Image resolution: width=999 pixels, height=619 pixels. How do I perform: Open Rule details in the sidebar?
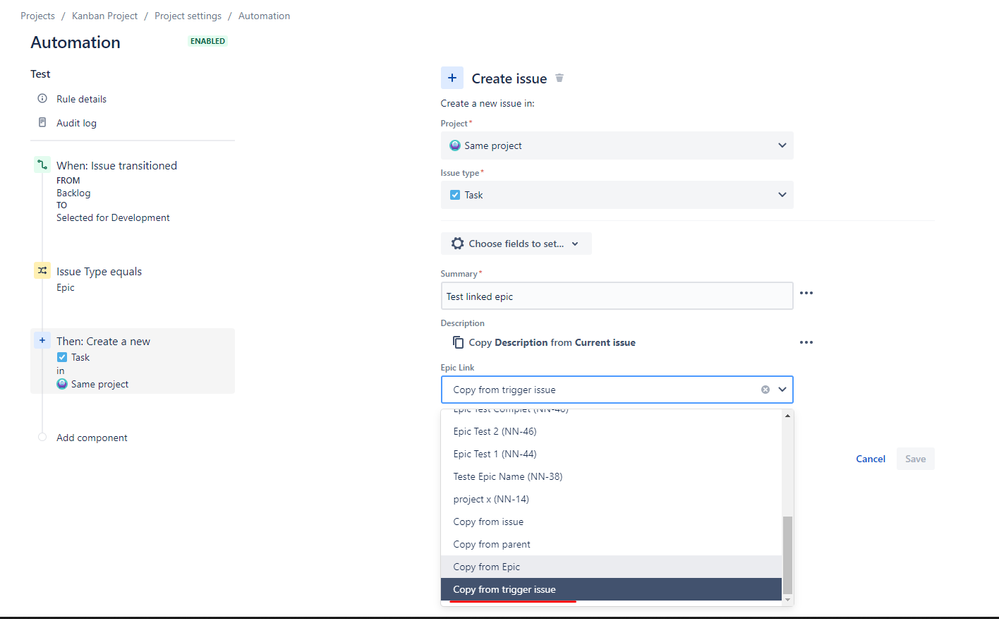click(82, 99)
